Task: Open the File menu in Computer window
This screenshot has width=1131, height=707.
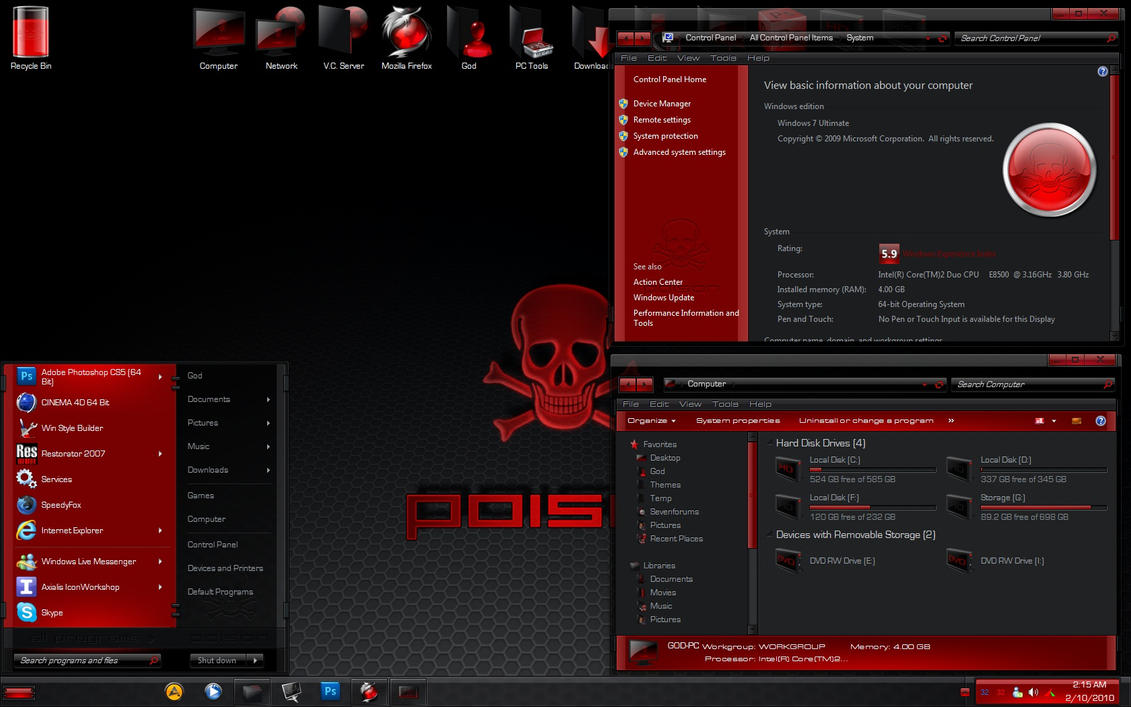Action: point(630,404)
